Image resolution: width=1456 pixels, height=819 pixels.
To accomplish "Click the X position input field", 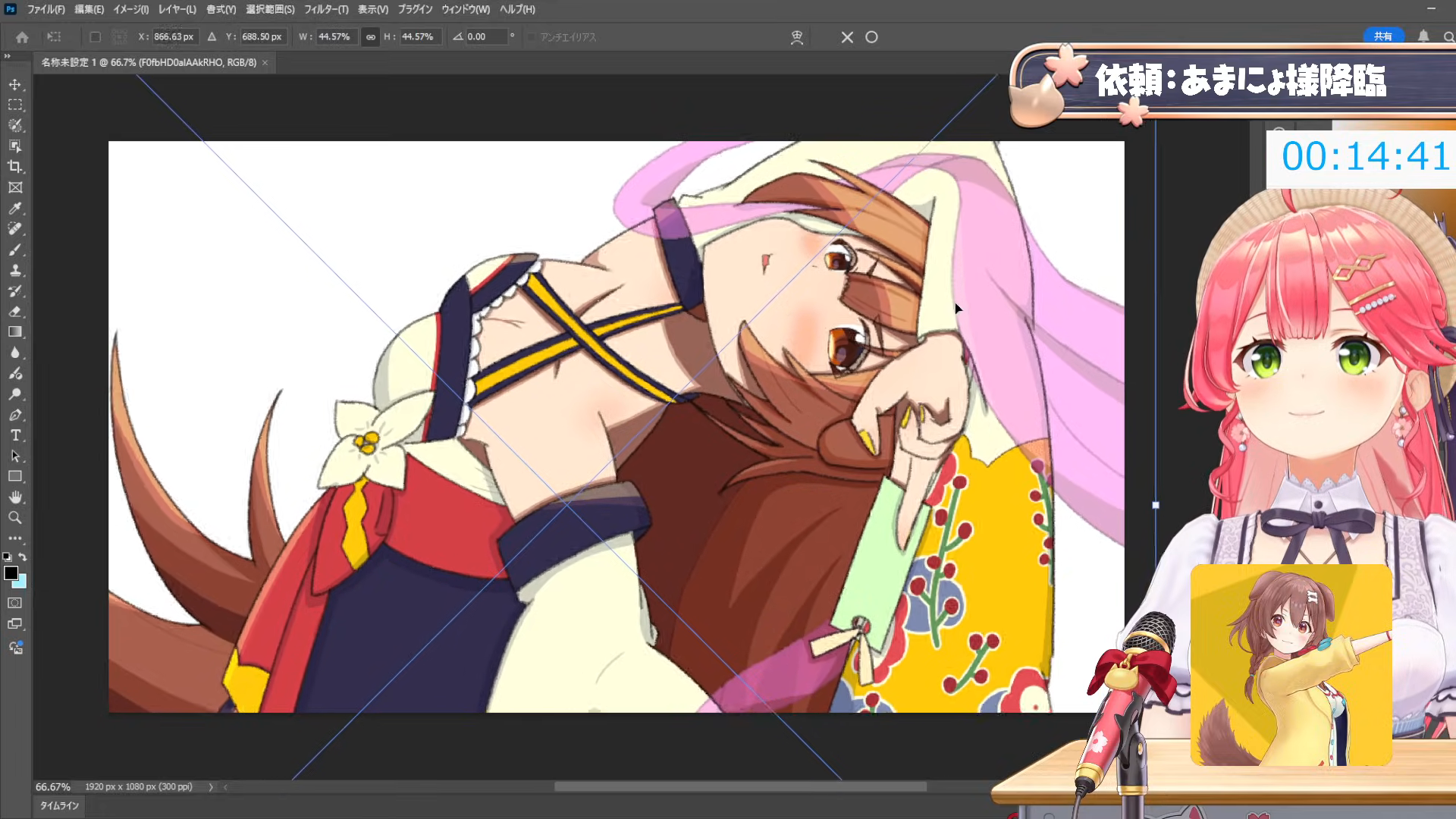I will click(174, 36).
